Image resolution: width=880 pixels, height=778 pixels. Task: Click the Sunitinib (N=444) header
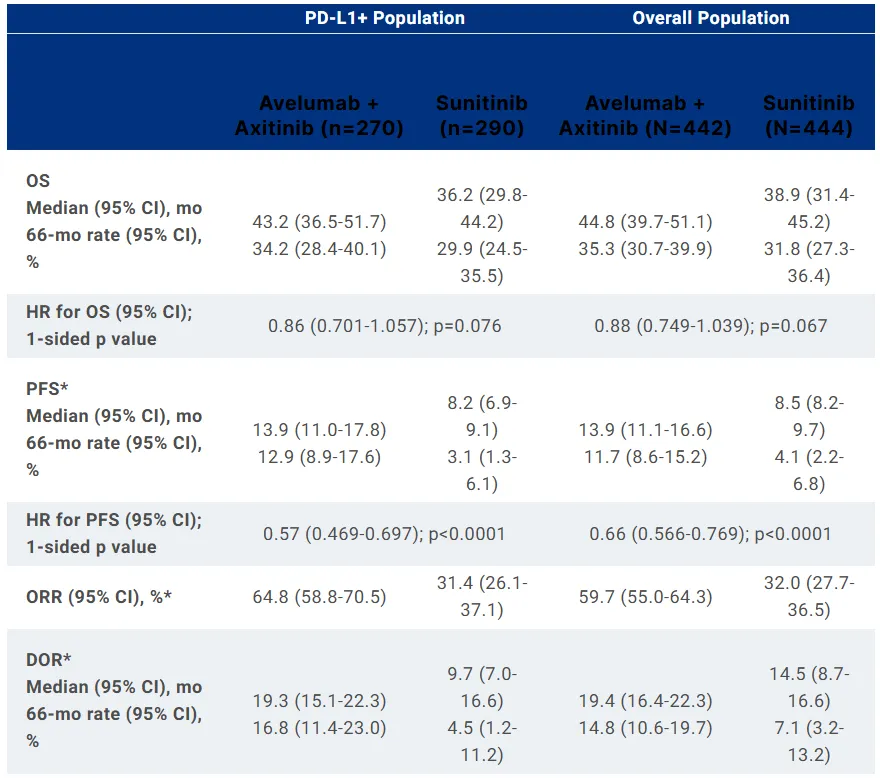click(x=808, y=116)
